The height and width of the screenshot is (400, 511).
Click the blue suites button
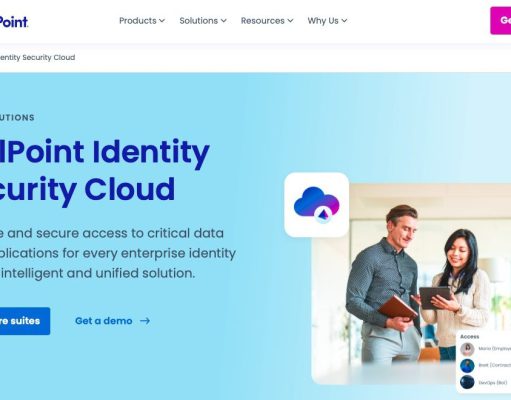tap(25, 321)
